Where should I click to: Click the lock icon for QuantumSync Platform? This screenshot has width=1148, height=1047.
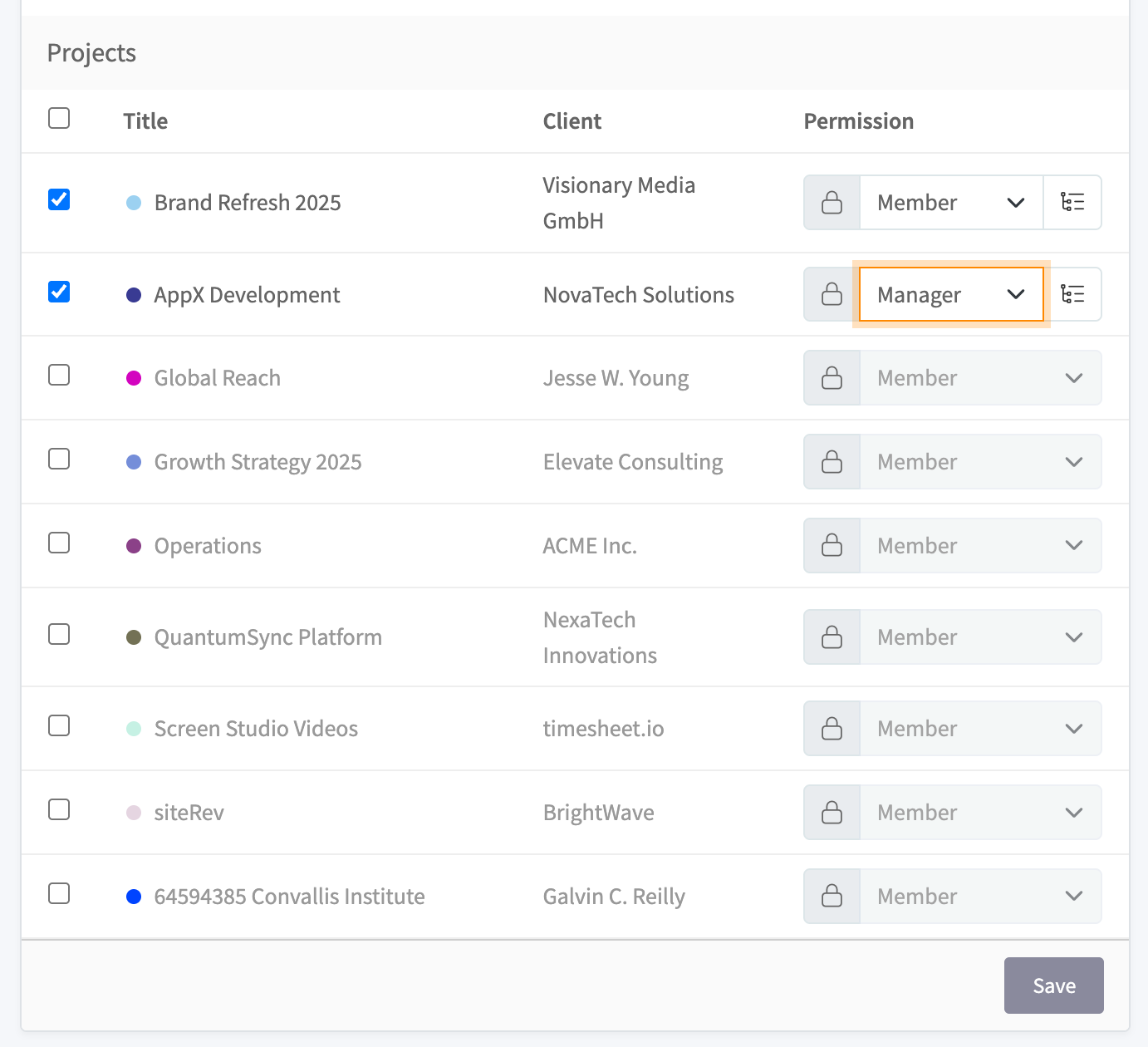coord(831,637)
